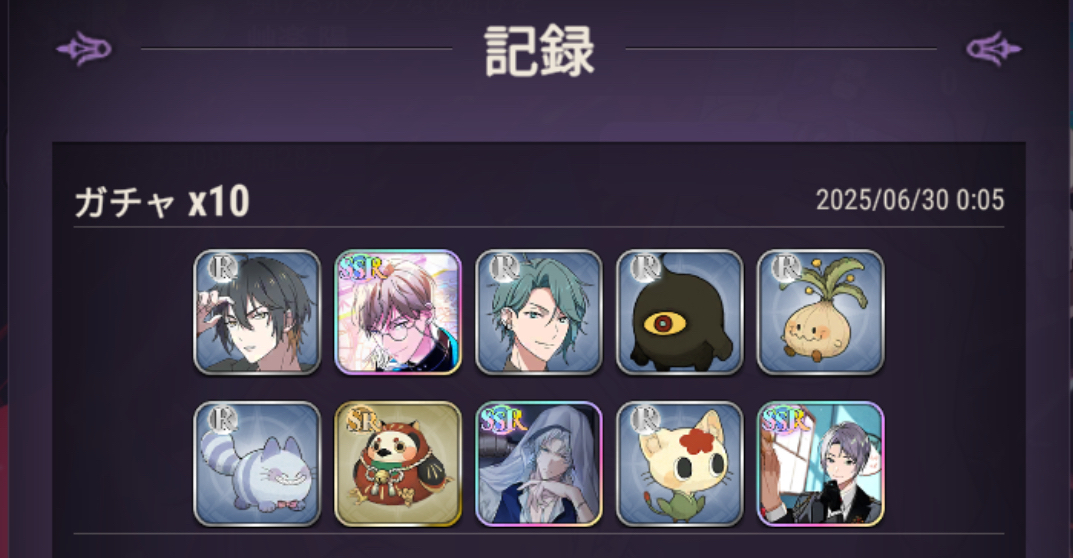Image resolution: width=1073 pixels, height=558 pixels.
Task: Tap the SSR badge on hooded character
Action: (x=502, y=420)
